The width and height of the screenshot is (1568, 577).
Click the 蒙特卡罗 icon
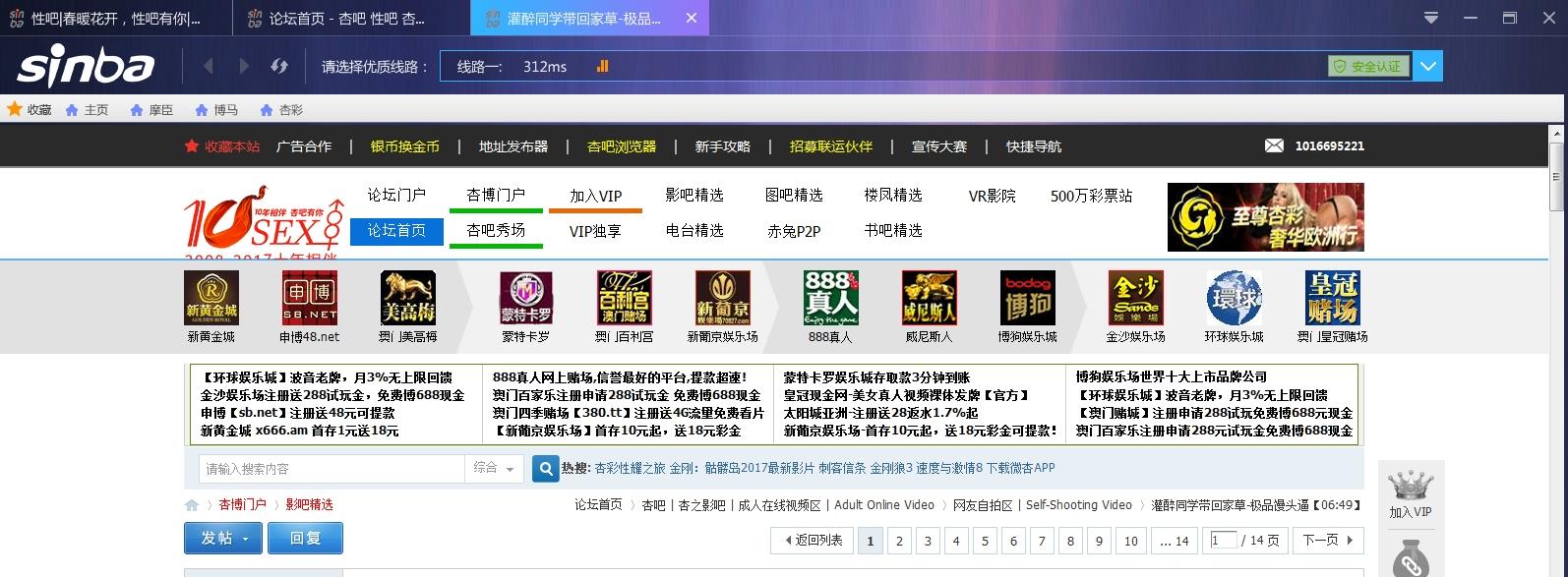tap(526, 298)
